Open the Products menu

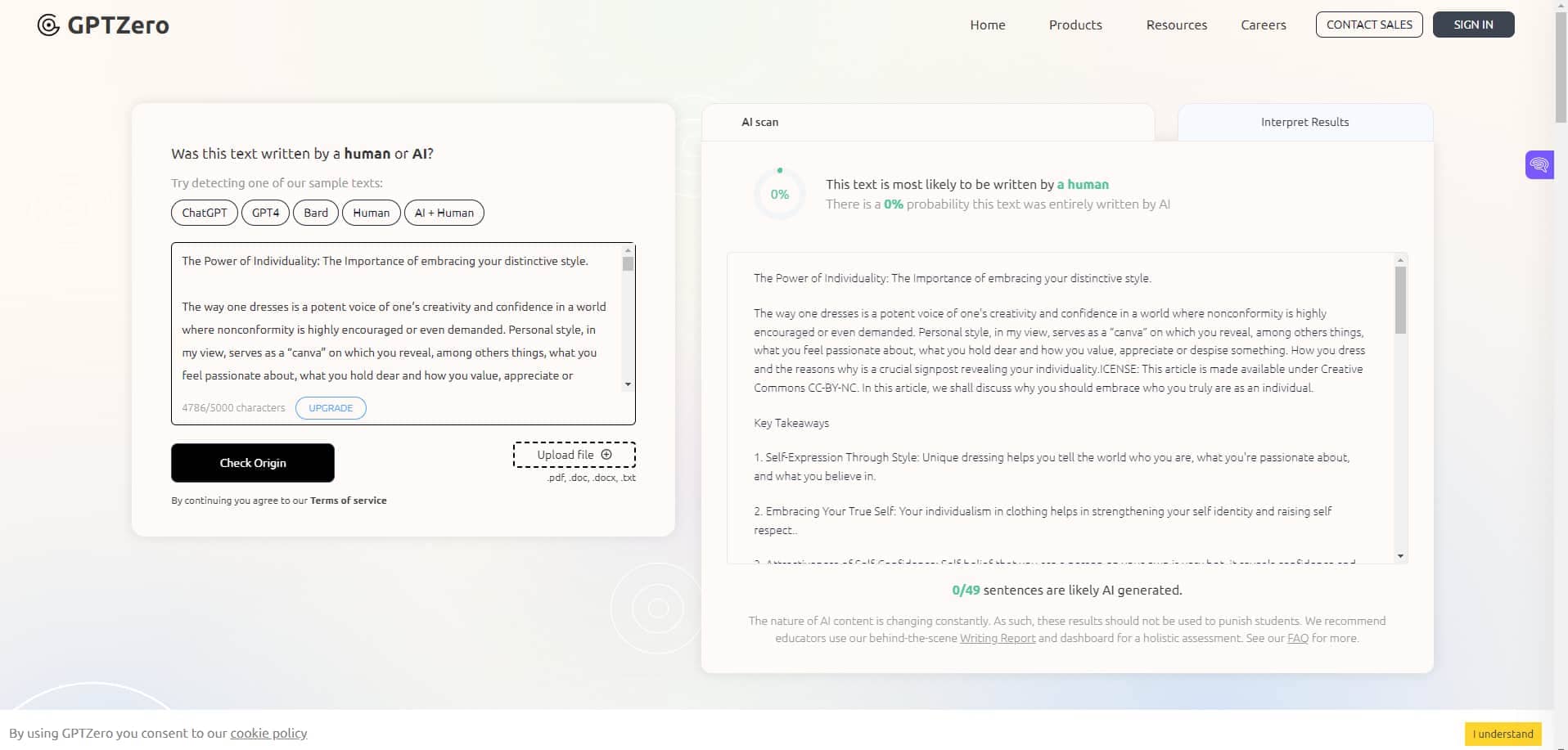click(x=1075, y=25)
